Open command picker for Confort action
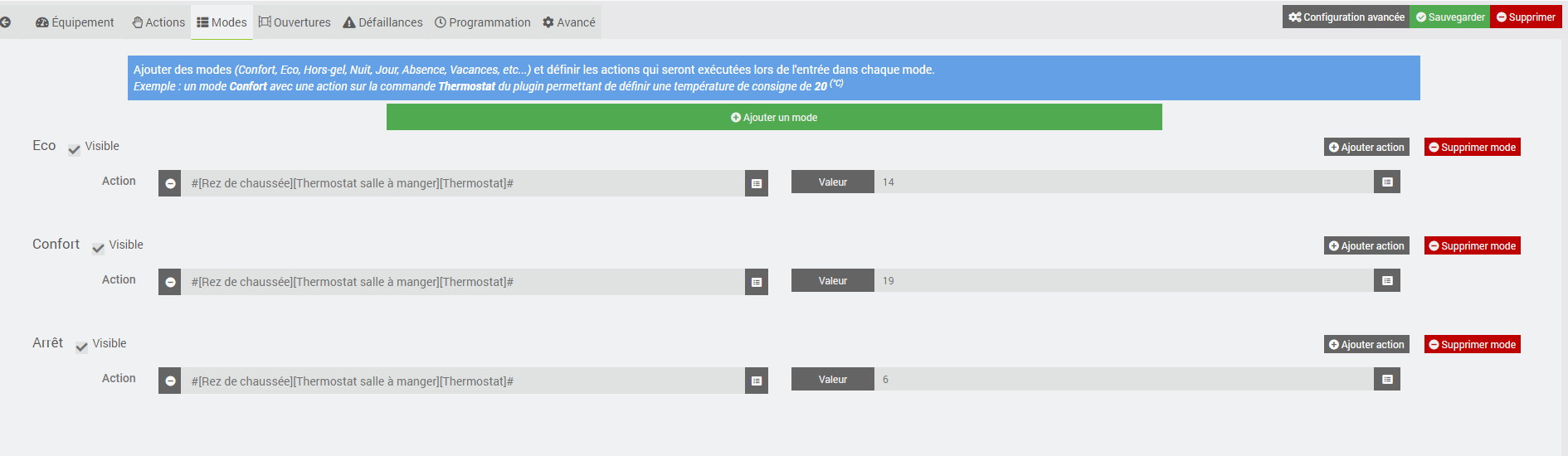Image resolution: width=1568 pixels, height=456 pixels. tap(757, 282)
